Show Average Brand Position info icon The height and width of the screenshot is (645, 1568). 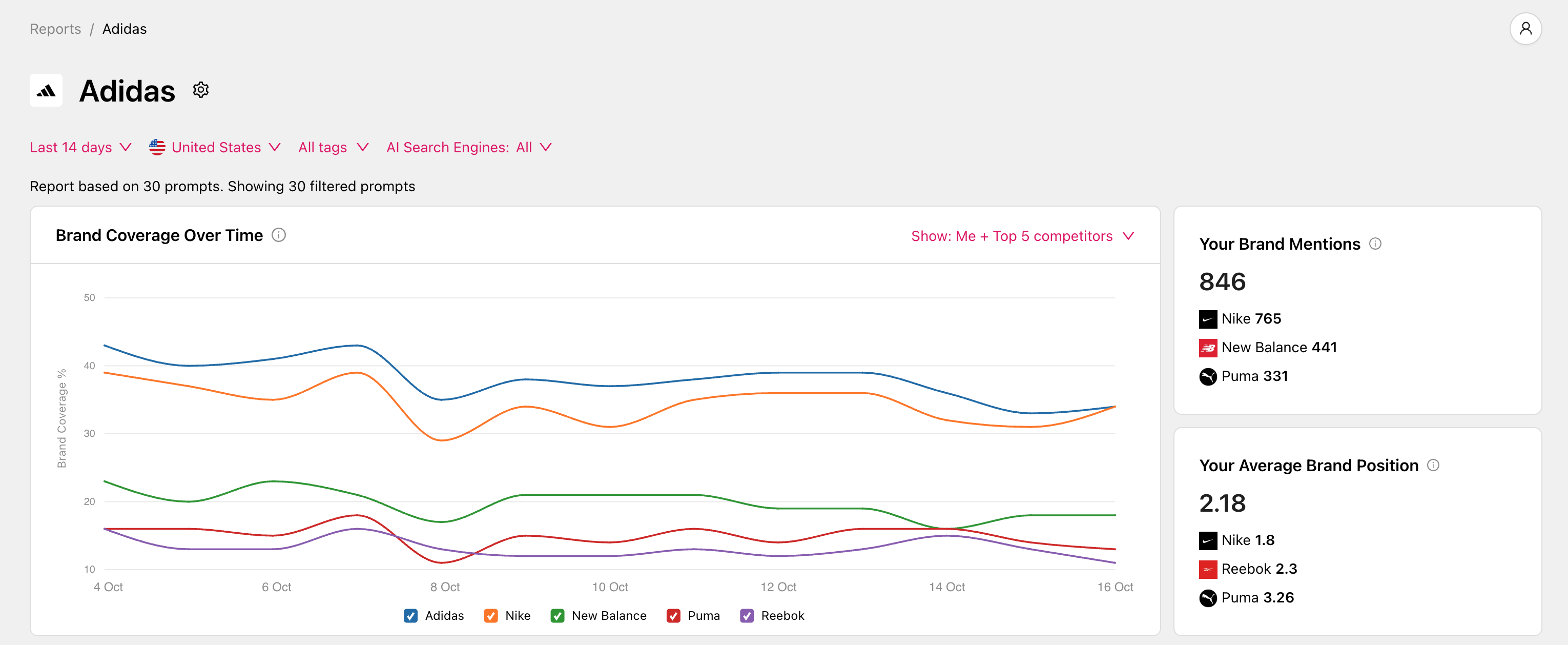coord(1433,466)
